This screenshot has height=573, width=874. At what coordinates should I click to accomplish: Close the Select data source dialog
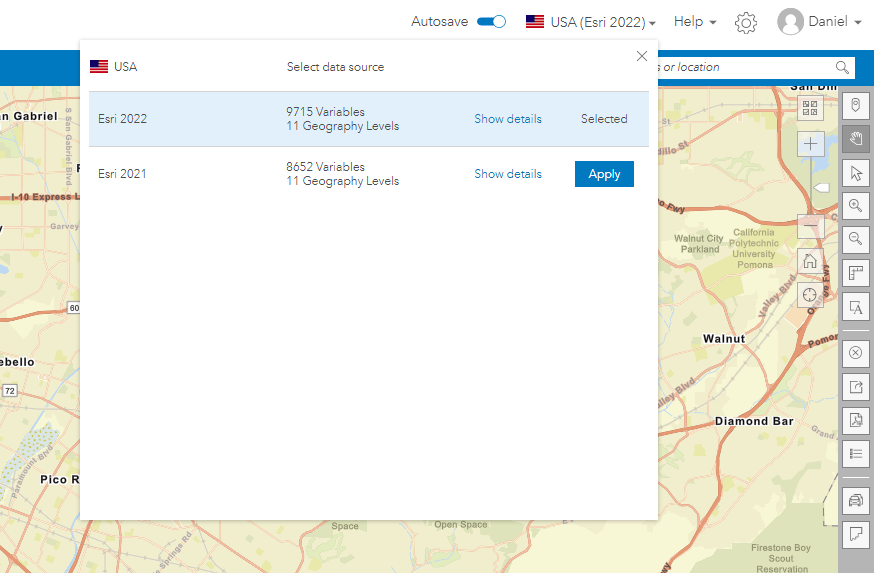[642, 56]
